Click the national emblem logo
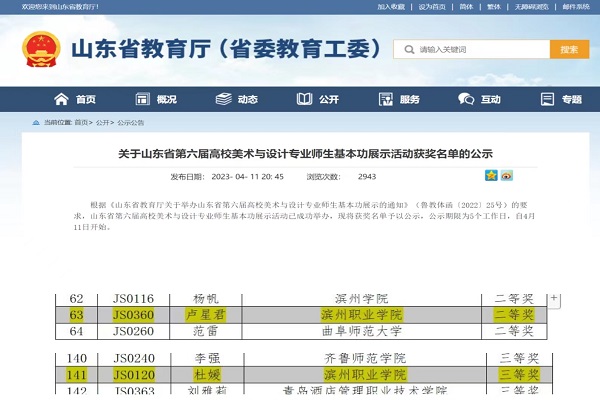This screenshot has width=600, height=400. (40, 49)
